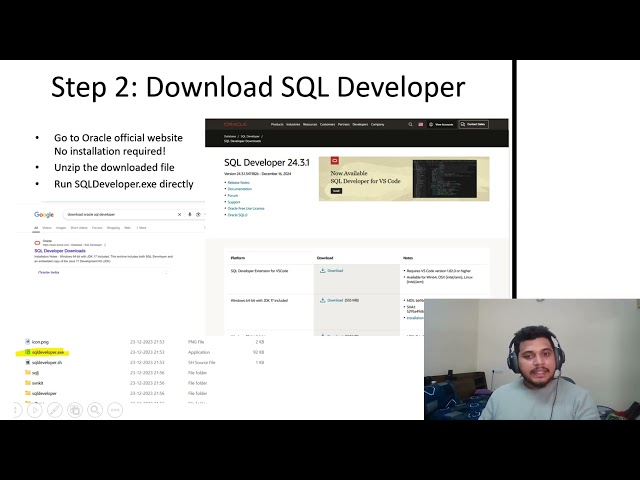Click the microphone voice search icon
Screen dimensions: 640x480
[189, 214]
